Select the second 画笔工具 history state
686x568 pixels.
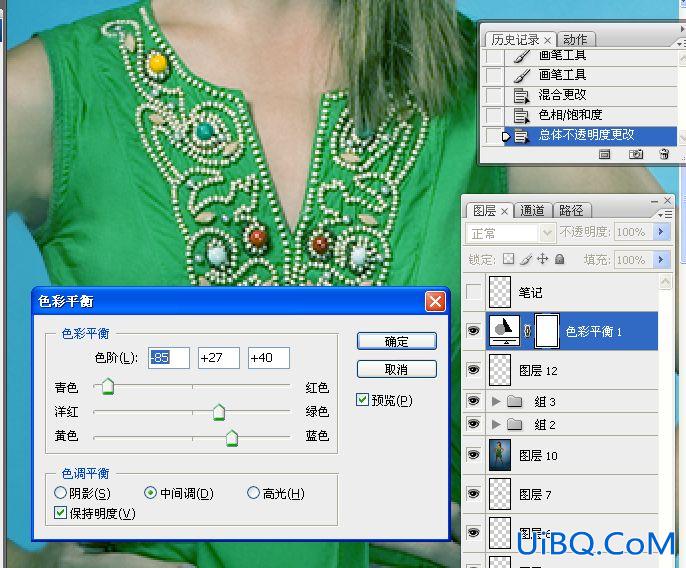(x=581, y=75)
